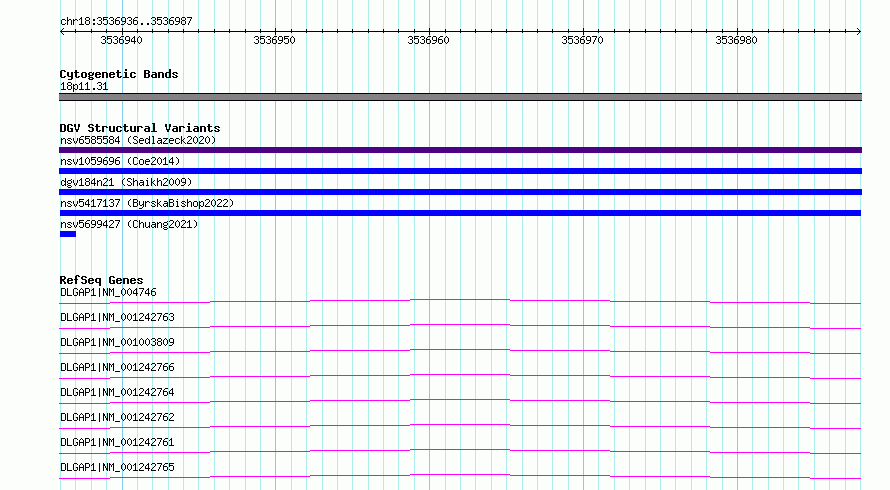This screenshot has width=890, height=490.
Task: Select variant label dgv184n21 (Shaikh2009)
Action: pos(126,182)
